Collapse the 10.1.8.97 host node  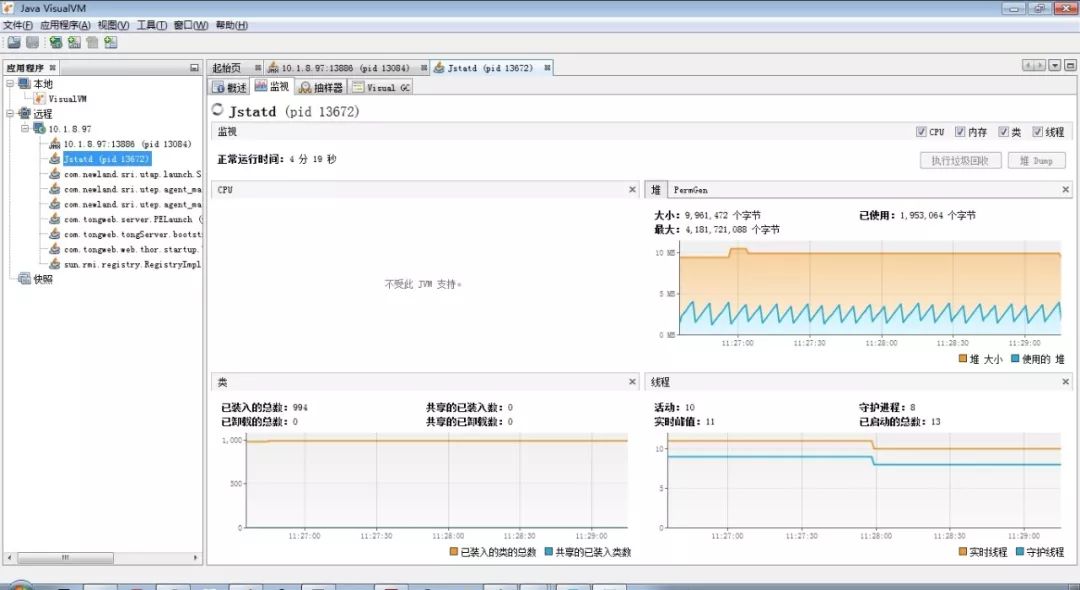coord(25,129)
